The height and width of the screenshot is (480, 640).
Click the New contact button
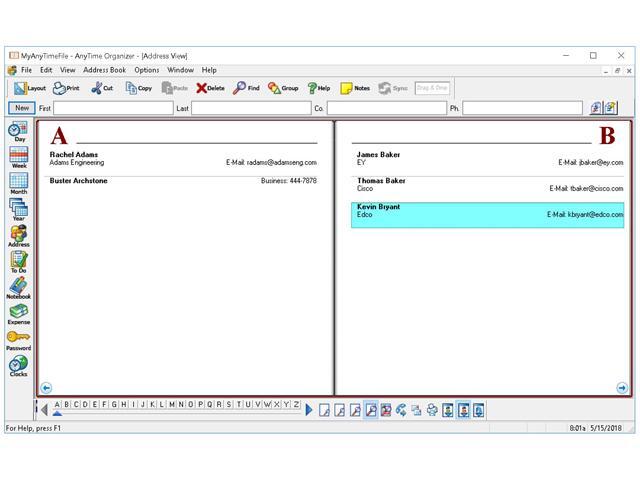(21, 108)
